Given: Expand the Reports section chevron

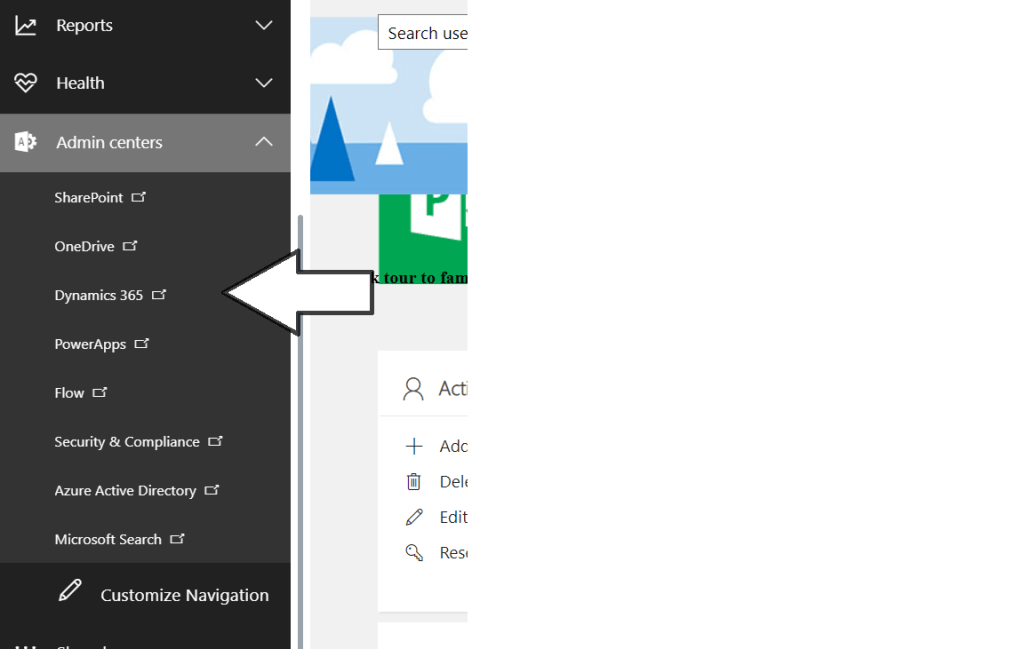Looking at the screenshot, I should tap(264, 26).
